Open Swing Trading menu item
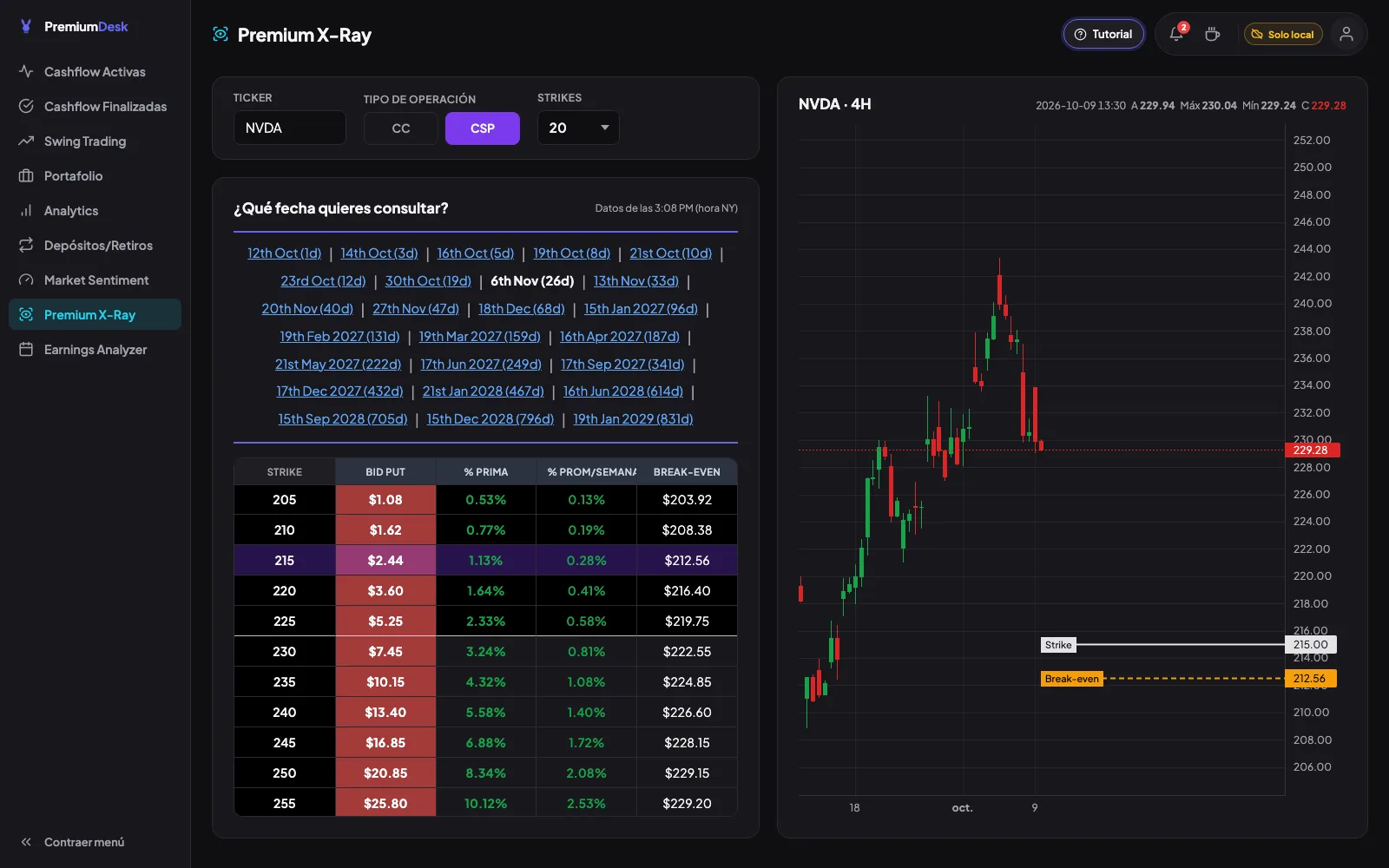 pyautogui.click(x=95, y=141)
